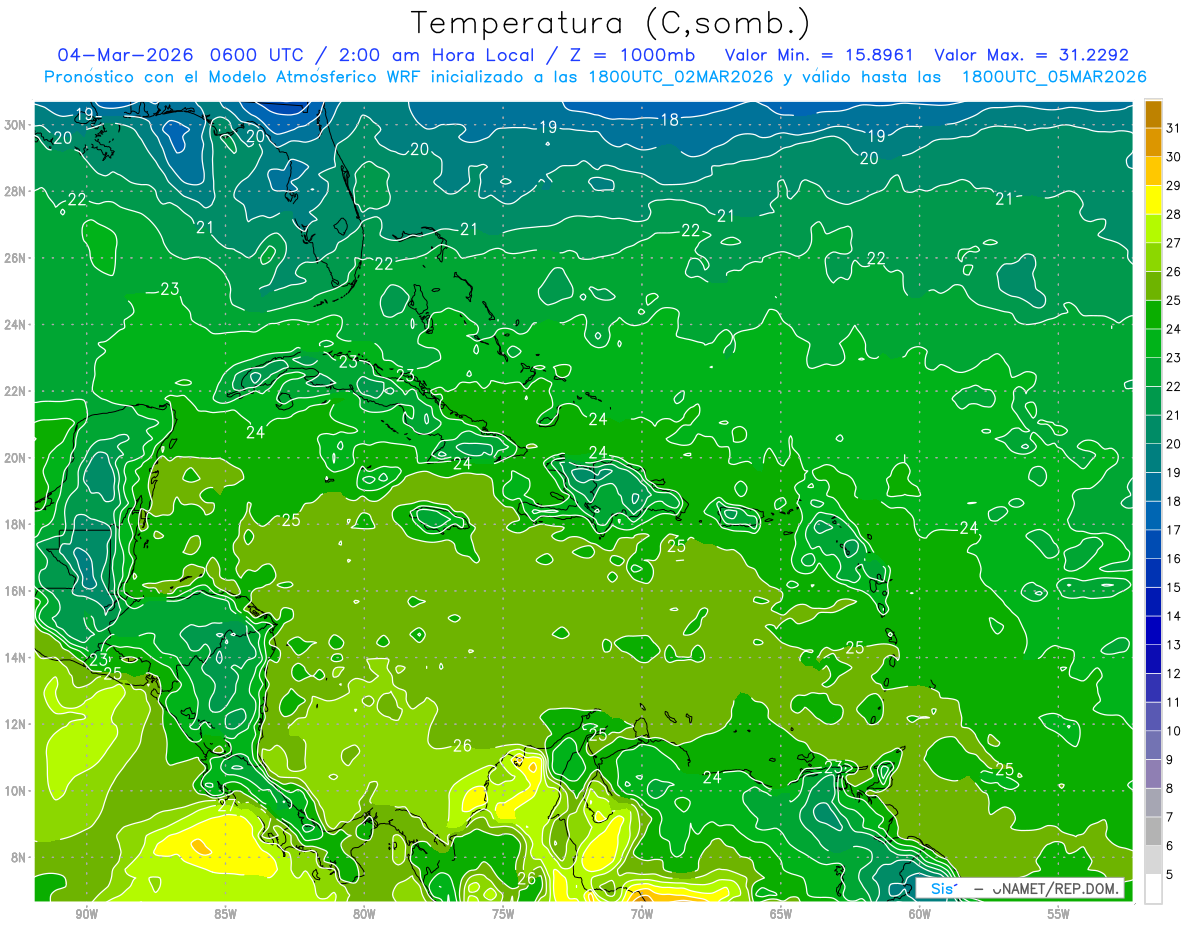Click the legend scale number 8
The width and height of the screenshot is (1200, 927).
pyautogui.click(x=1170, y=788)
